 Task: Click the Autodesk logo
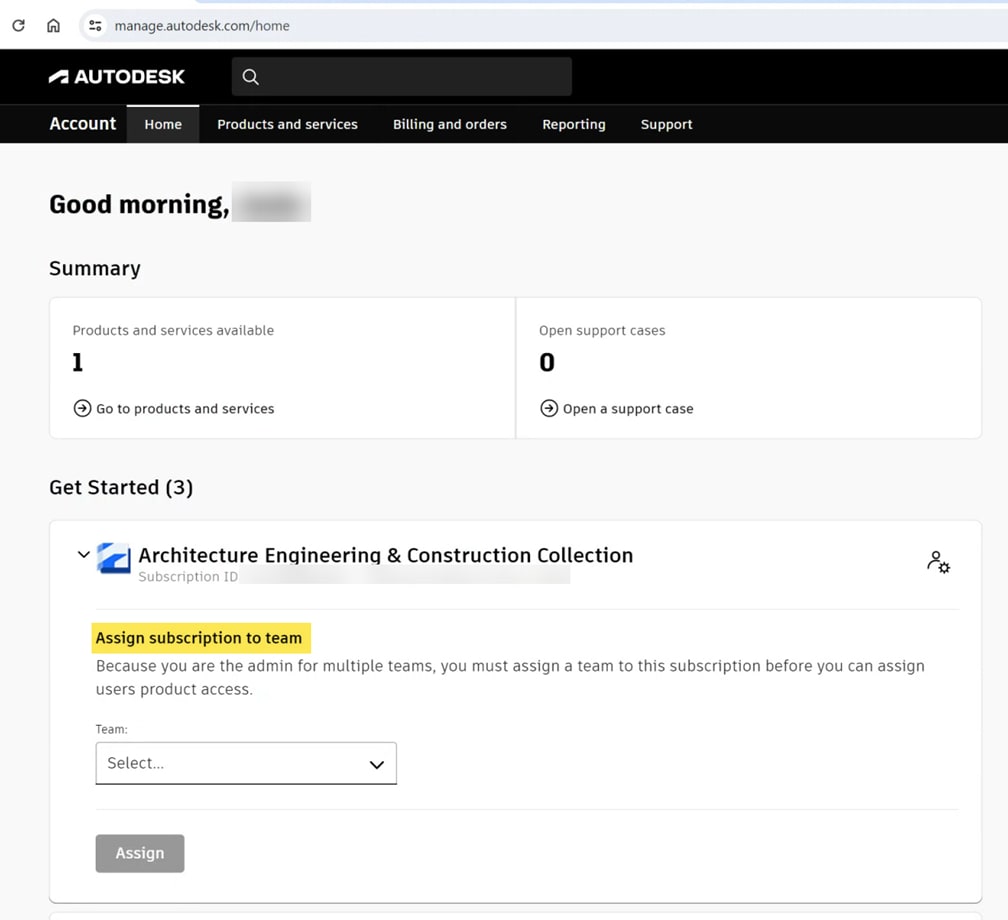point(117,77)
